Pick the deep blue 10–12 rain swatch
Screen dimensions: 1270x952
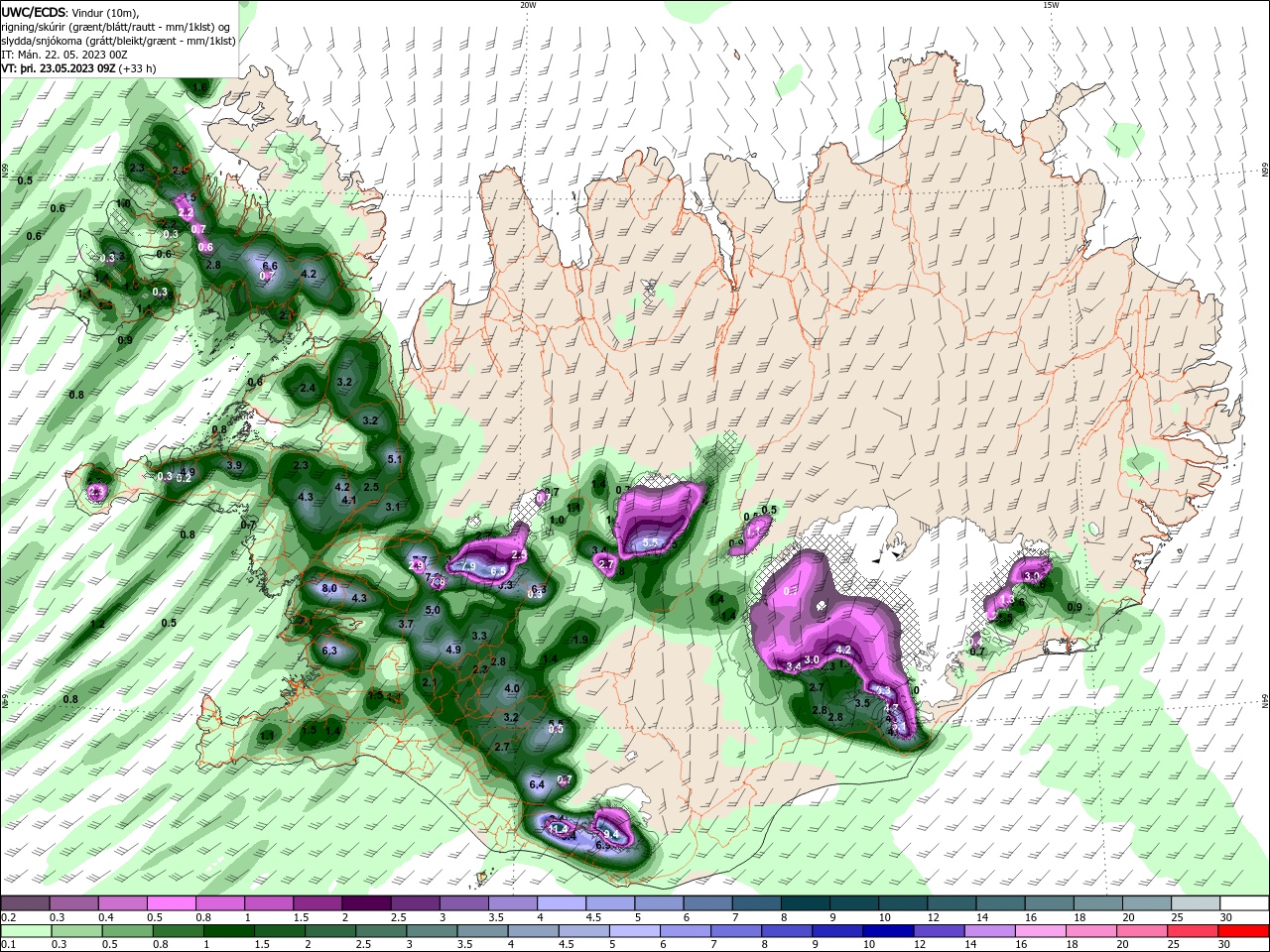[888, 930]
